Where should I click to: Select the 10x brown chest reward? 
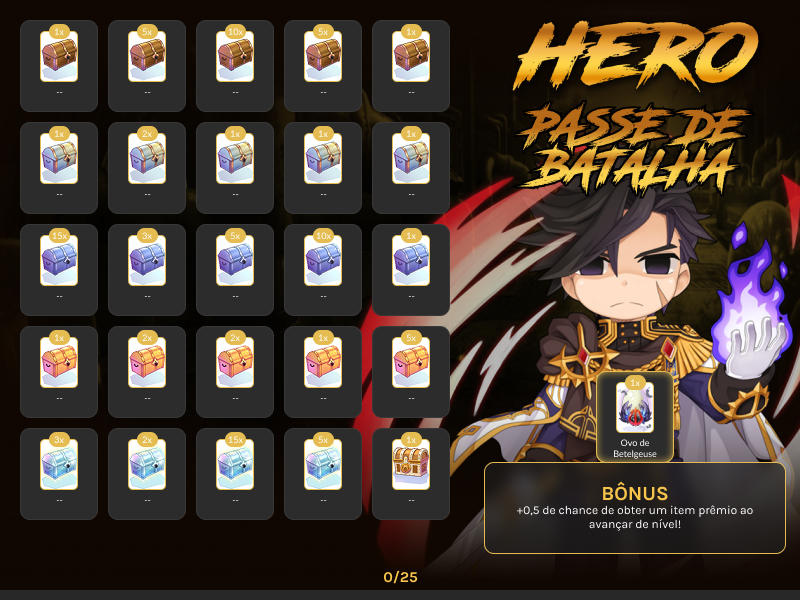click(x=235, y=66)
